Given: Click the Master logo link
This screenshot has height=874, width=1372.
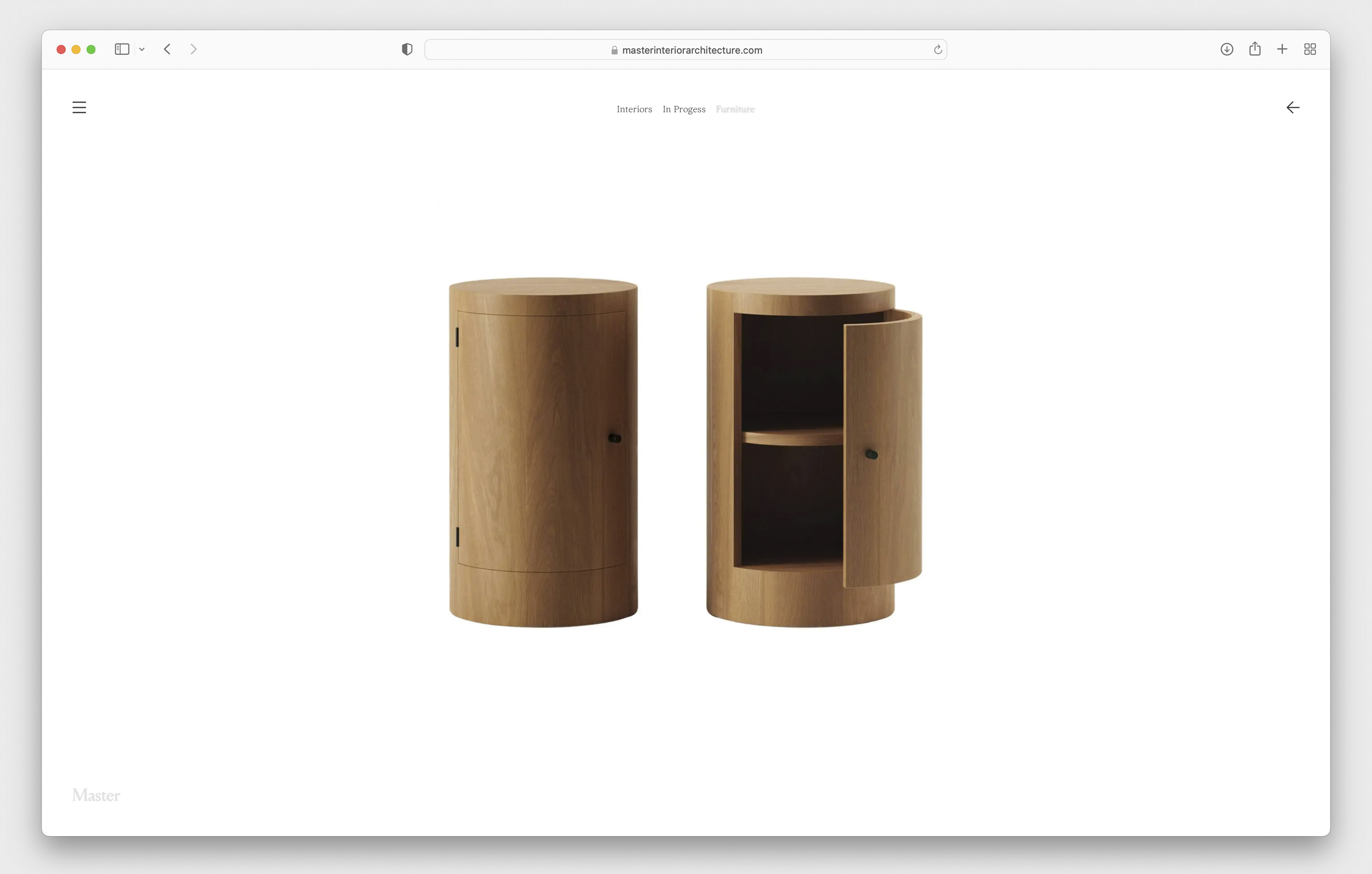Looking at the screenshot, I should [x=96, y=795].
